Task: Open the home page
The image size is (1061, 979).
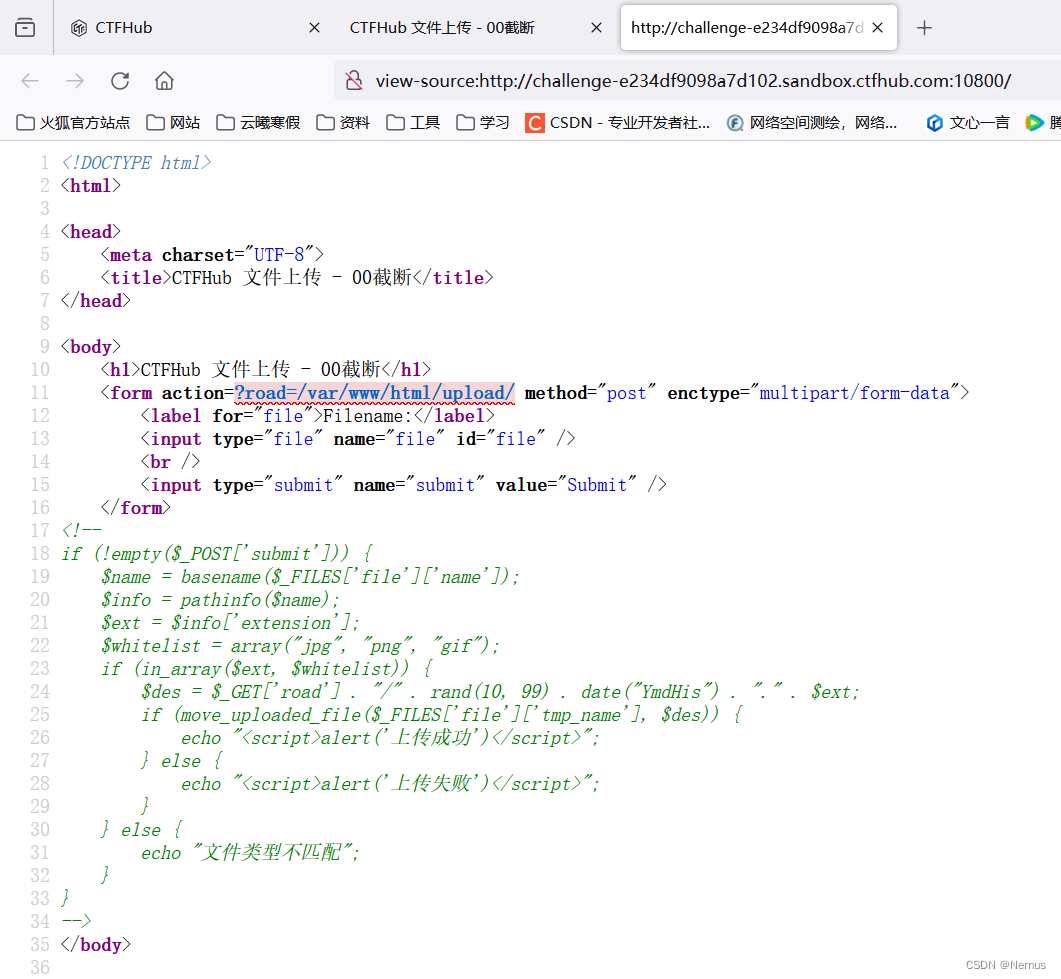Action: [164, 81]
